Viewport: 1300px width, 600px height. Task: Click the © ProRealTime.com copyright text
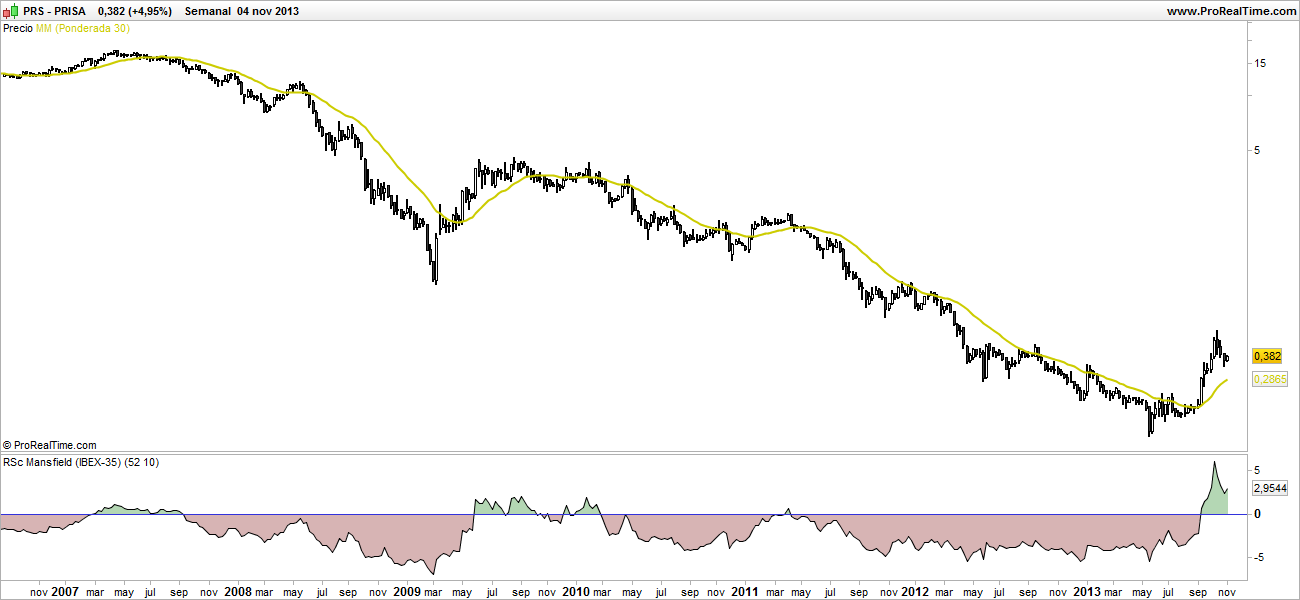click(x=50, y=445)
